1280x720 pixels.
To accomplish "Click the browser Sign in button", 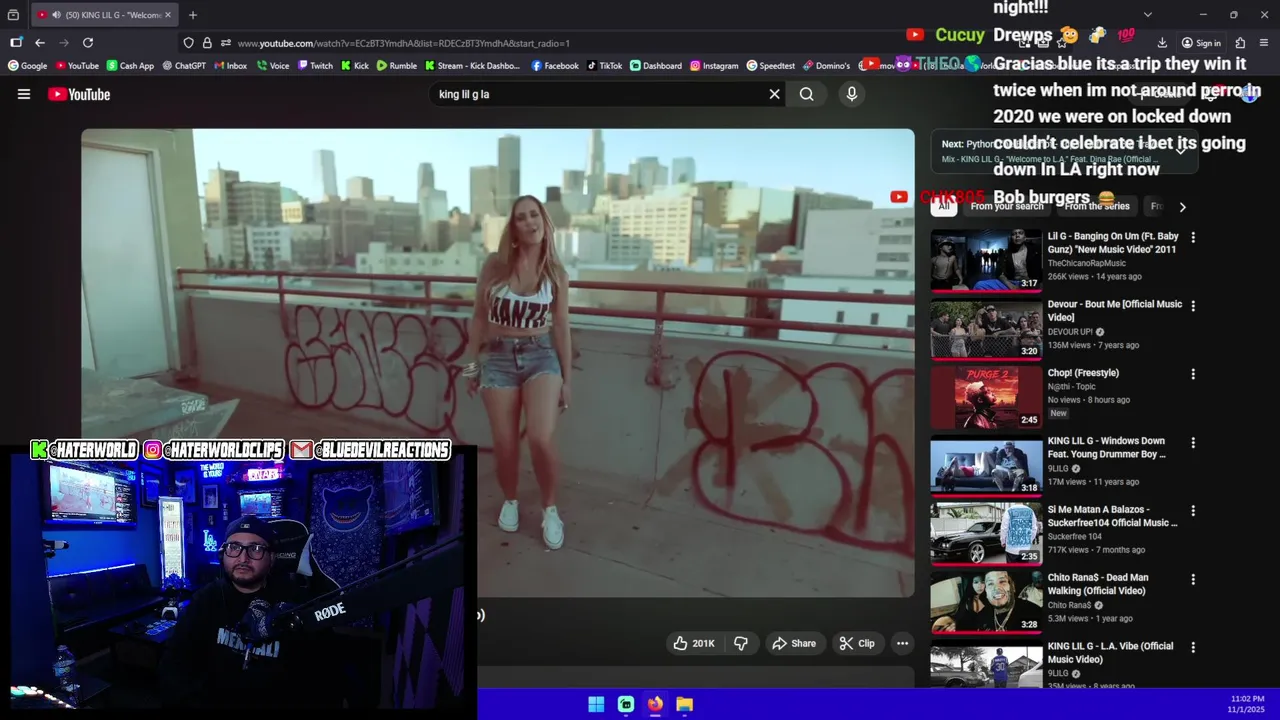I will tap(1201, 43).
